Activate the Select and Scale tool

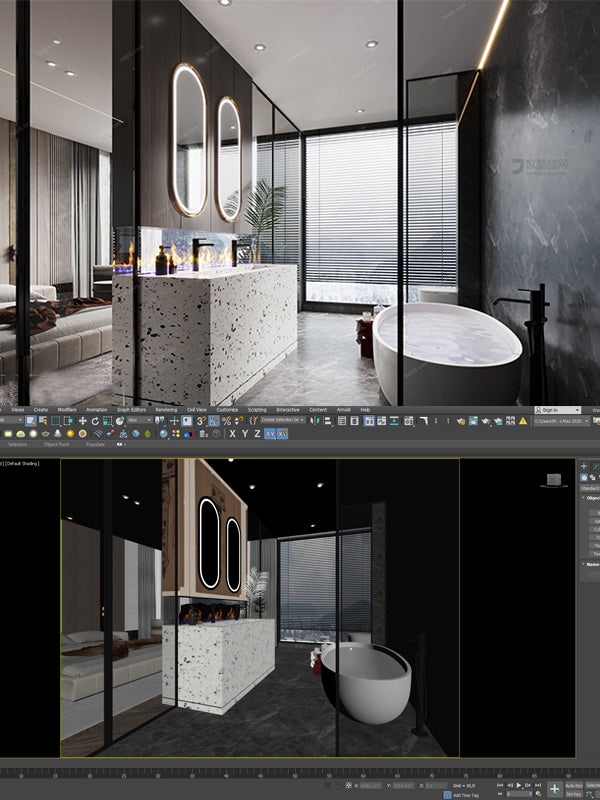pos(107,421)
